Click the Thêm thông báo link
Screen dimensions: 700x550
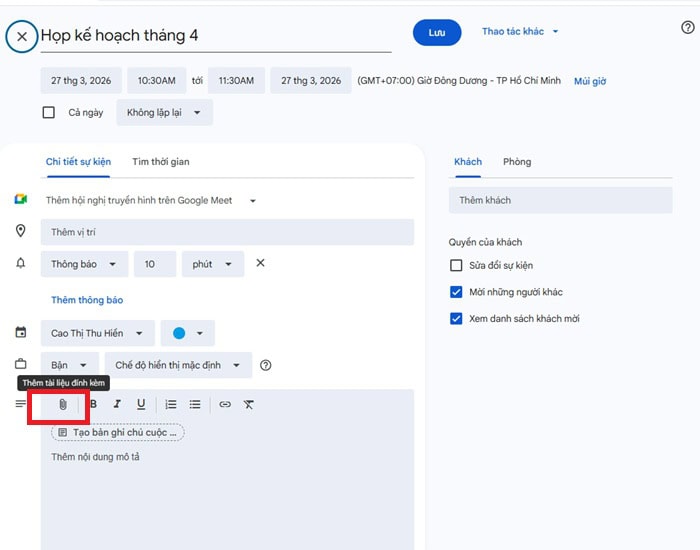click(x=87, y=300)
